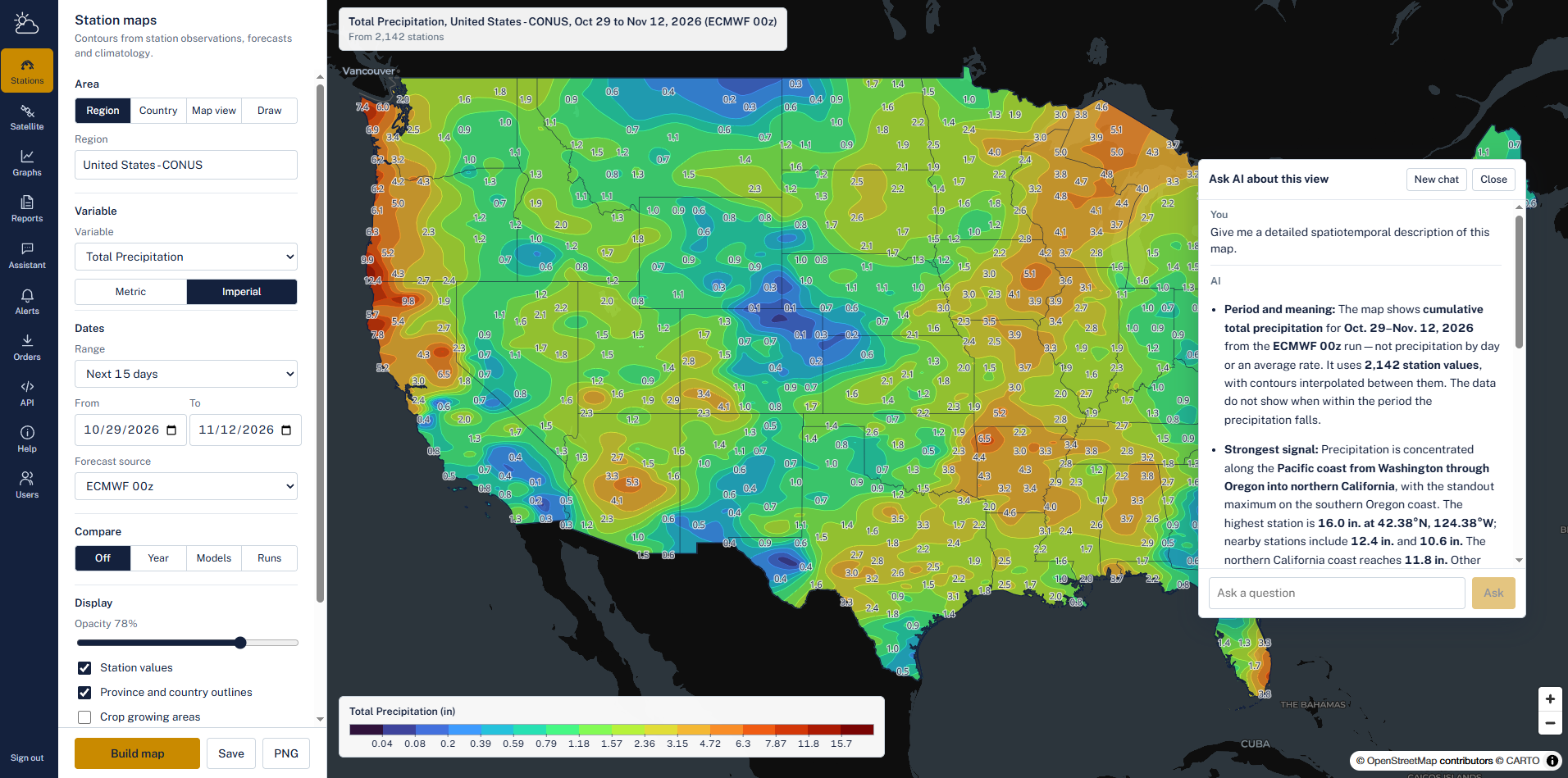The height and width of the screenshot is (778, 1568).
Task: Save the current map
Action: tap(231, 753)
